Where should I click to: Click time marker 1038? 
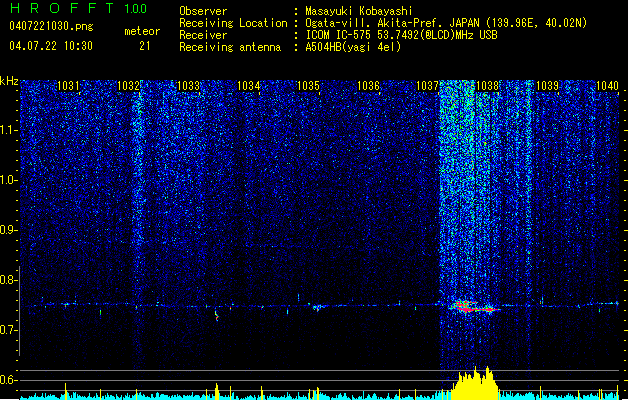pyautogui.click(x=487, y=86)
